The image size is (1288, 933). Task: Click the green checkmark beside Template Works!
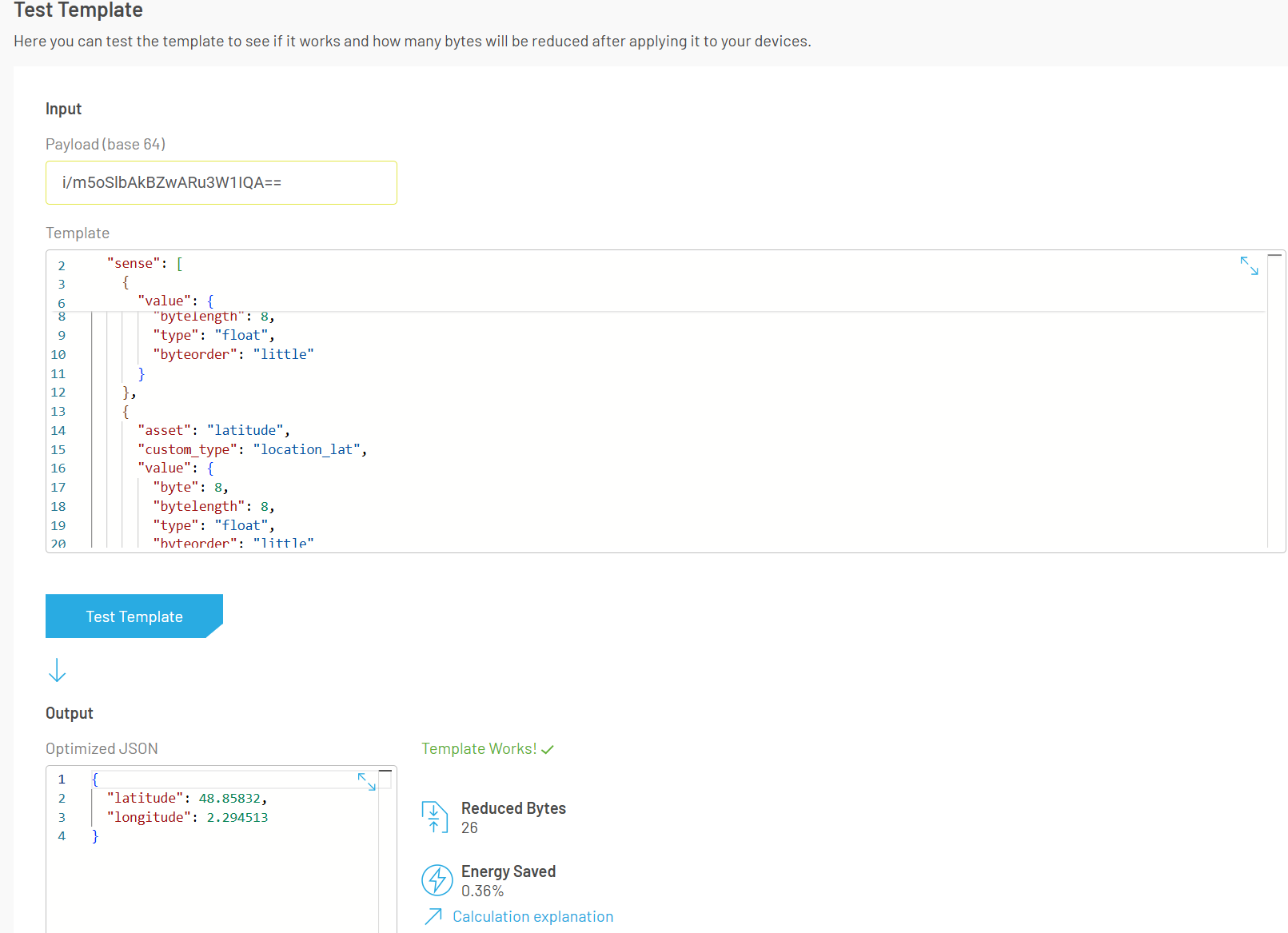click(x=547, y=748)
